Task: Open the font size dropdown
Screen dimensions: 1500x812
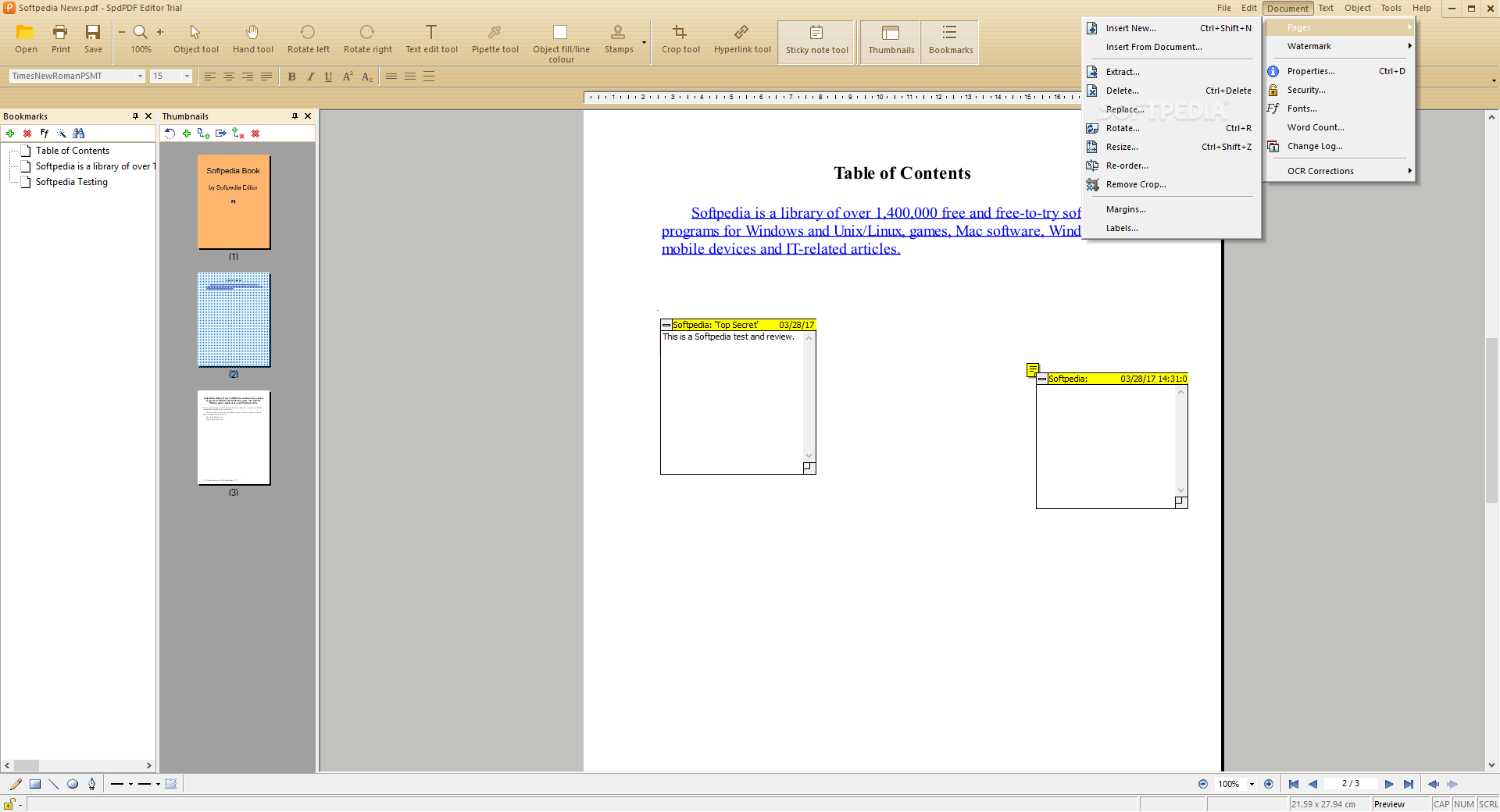Action: 187,76
